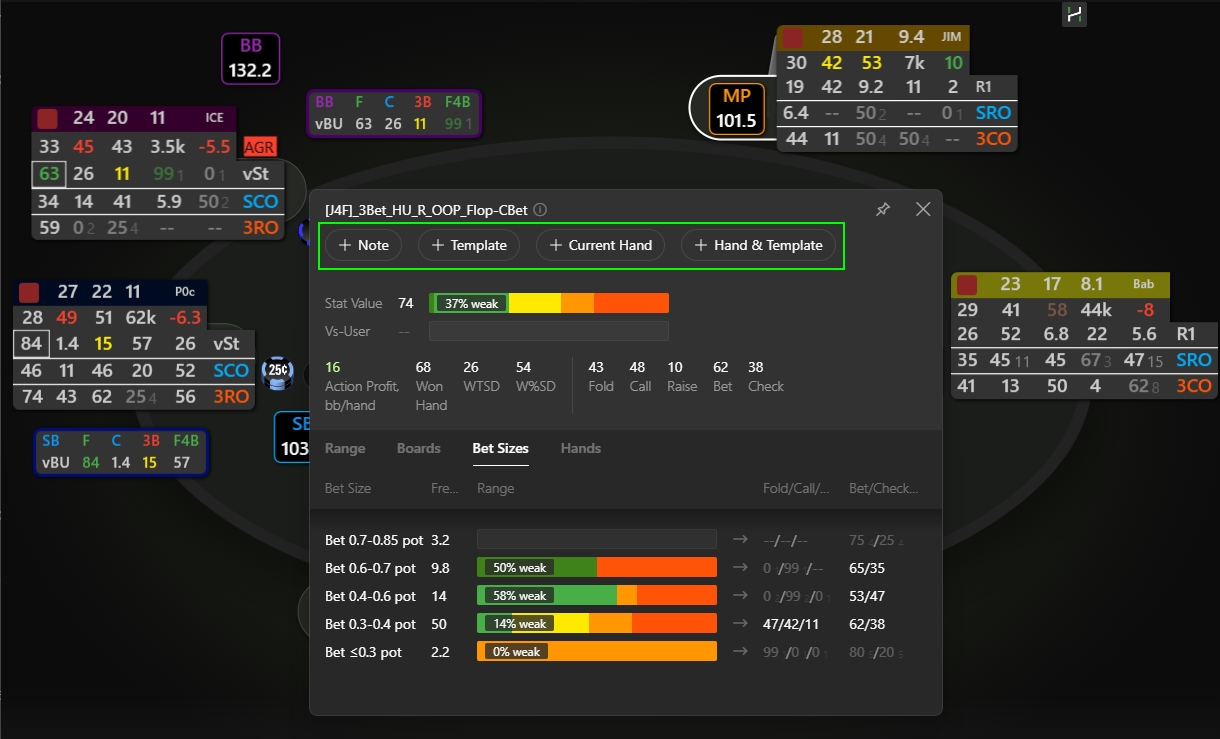Add a Note using the Note button

point(362,245)
